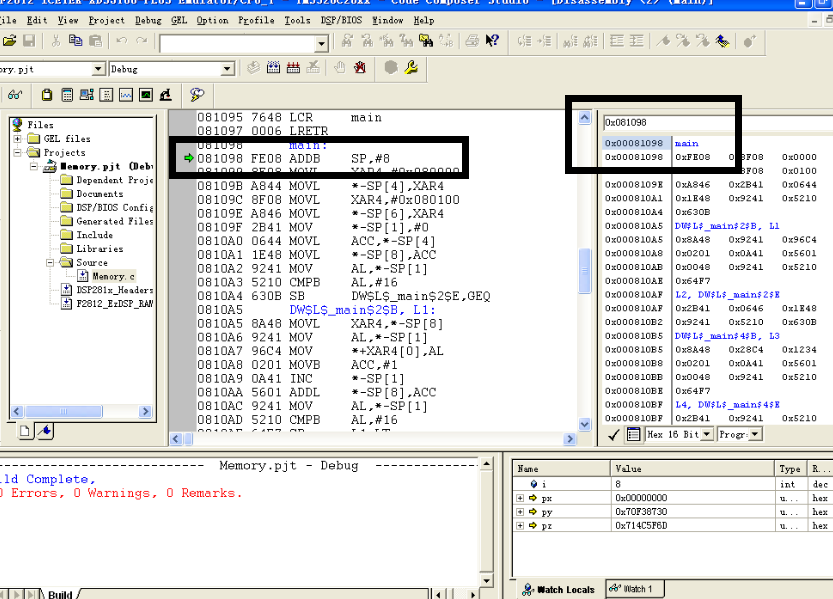
Task: Open context help arrow with question mark
Action: click(492, 41)
